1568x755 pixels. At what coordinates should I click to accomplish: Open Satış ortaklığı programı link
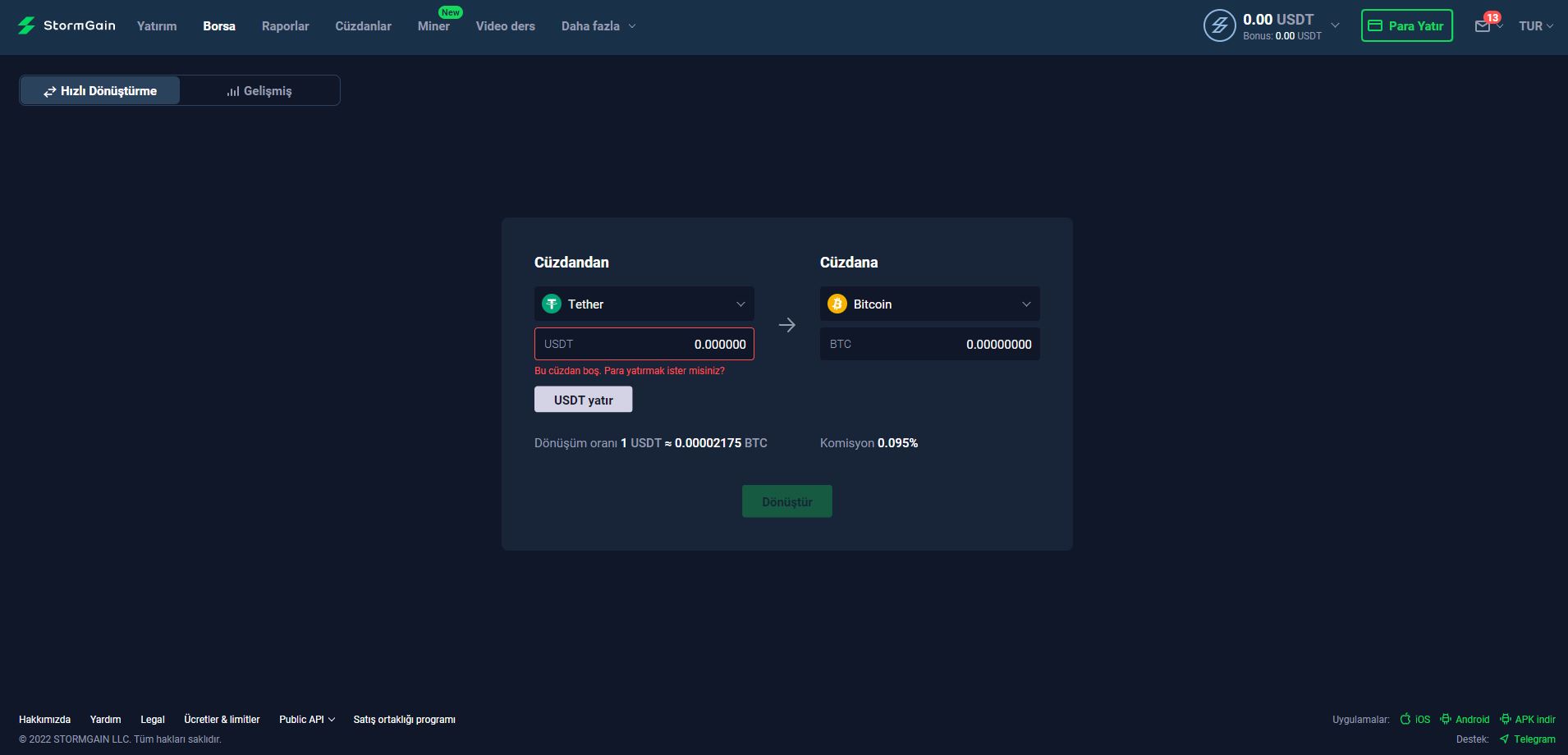coord(404,720)
